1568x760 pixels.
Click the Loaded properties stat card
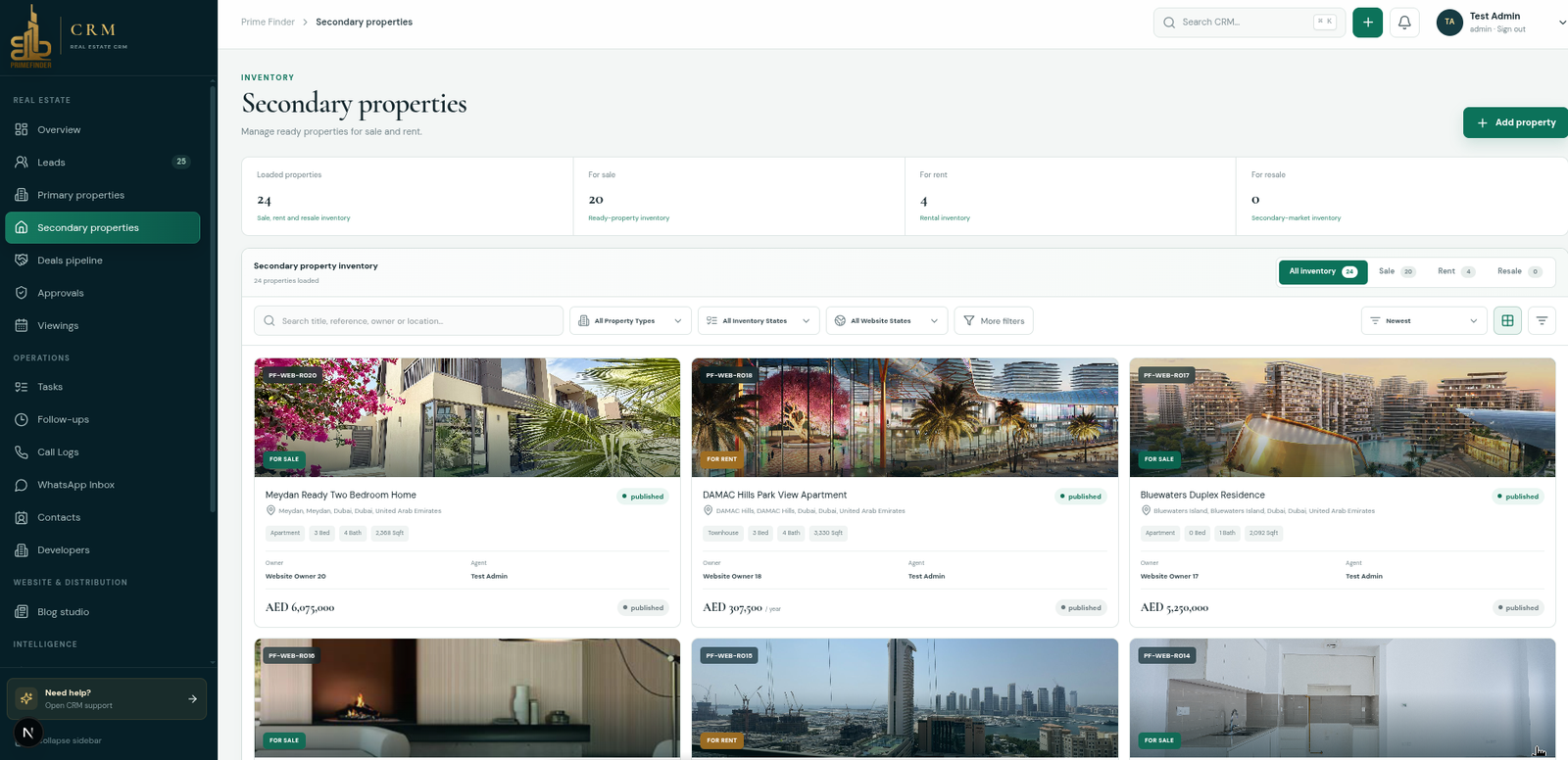coord(408,197)
